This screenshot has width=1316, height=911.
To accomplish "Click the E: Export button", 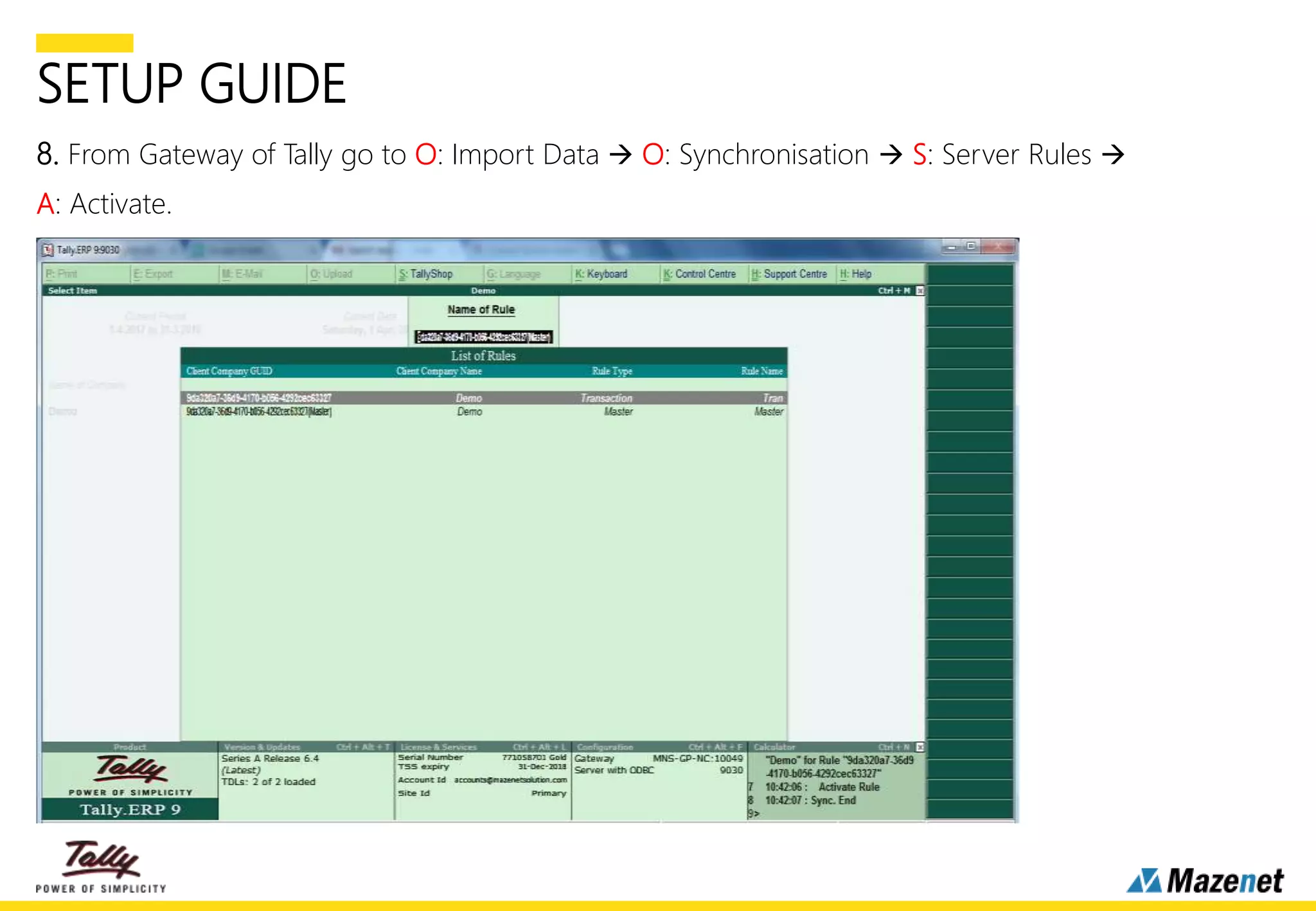I will (x=175, y=274).
